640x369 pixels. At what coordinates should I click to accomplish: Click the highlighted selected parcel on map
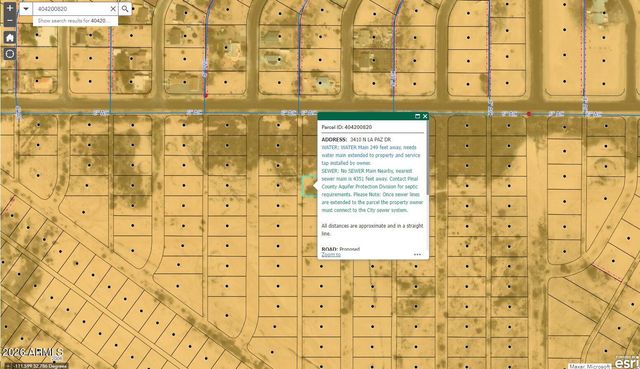click(309, 186)
